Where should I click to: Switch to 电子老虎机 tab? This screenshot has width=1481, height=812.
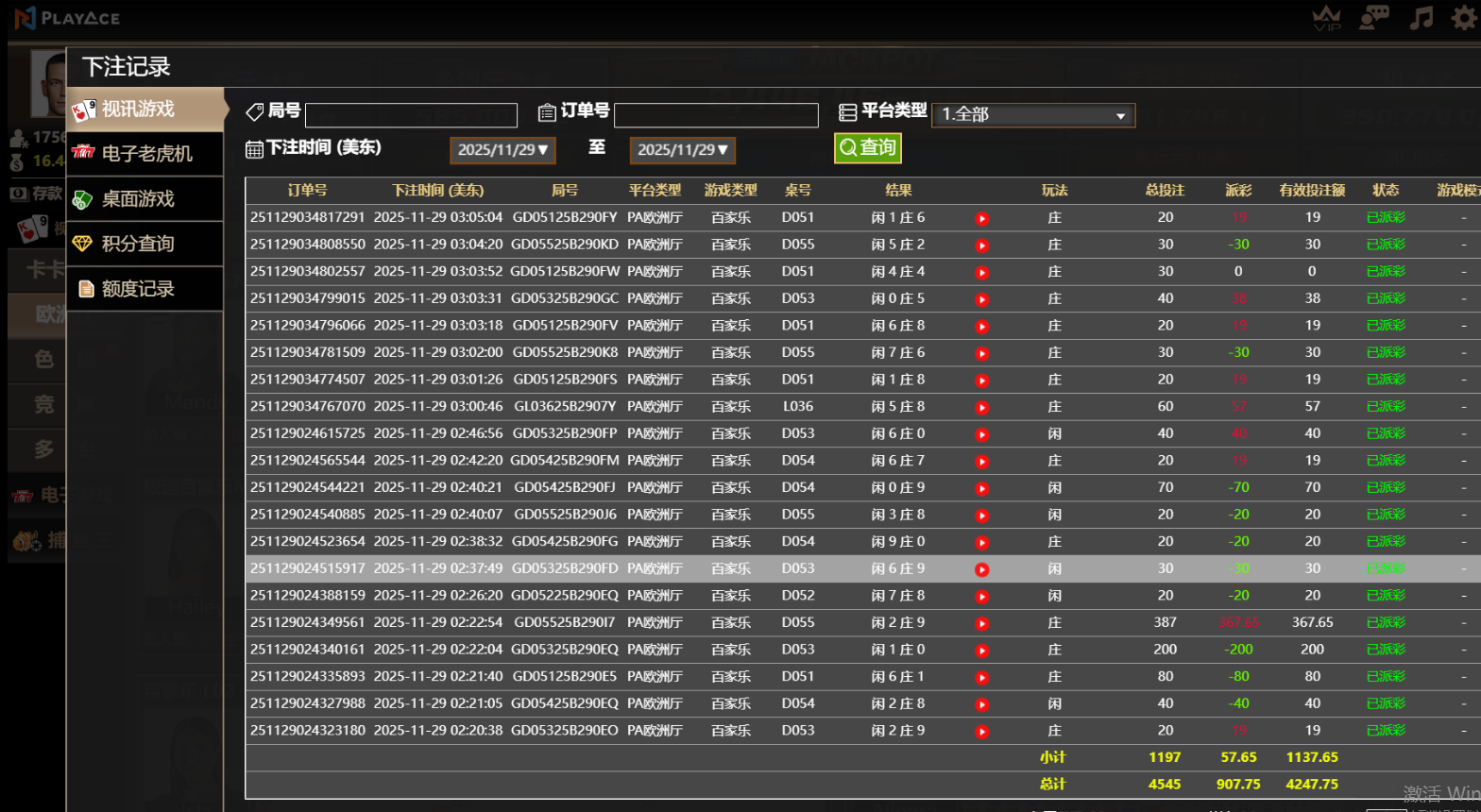pyautogui.click(x=145, y=154)
